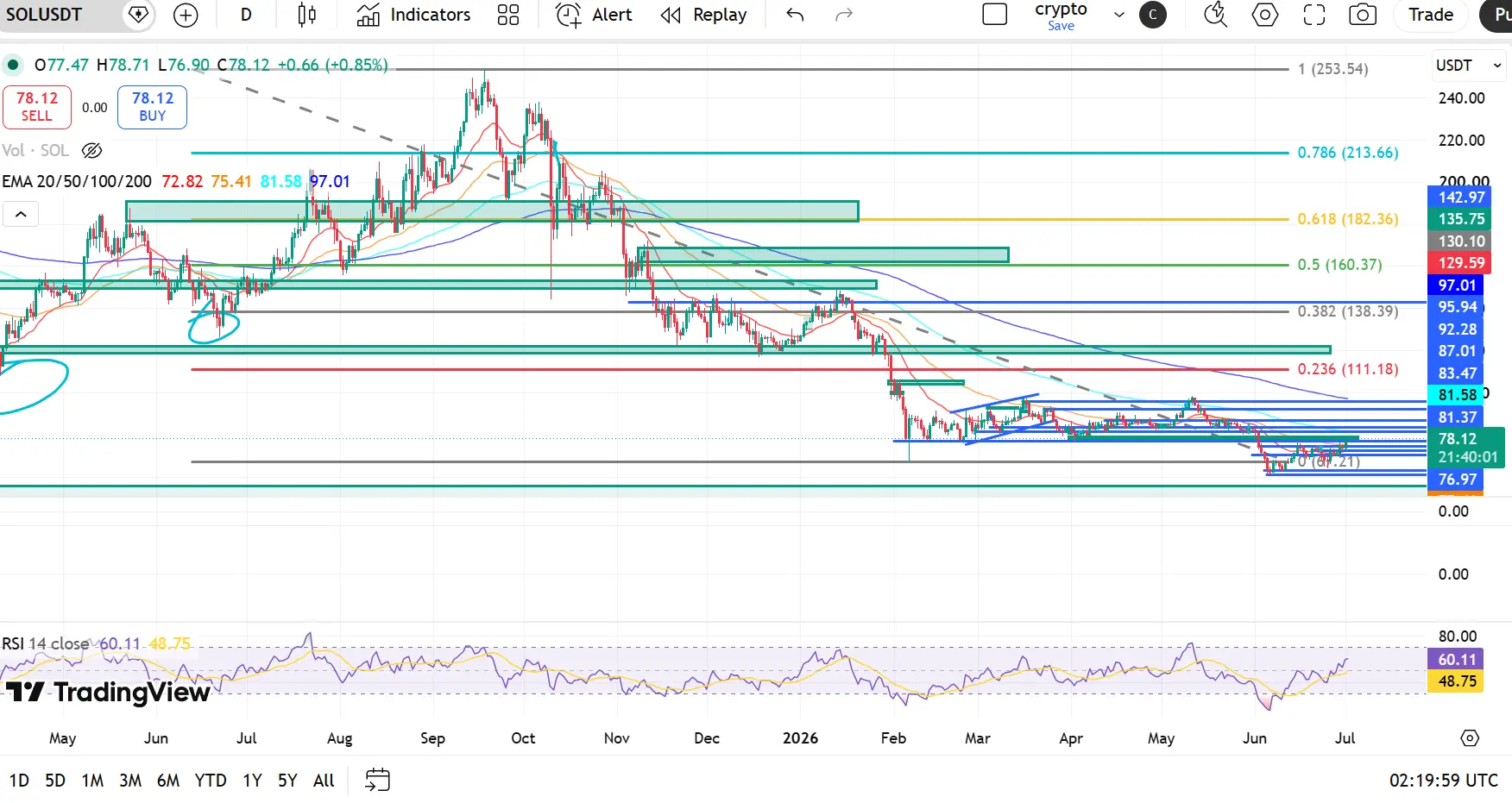Click the Trade button
The image size is (1512, 803).
click(1431, 15)
